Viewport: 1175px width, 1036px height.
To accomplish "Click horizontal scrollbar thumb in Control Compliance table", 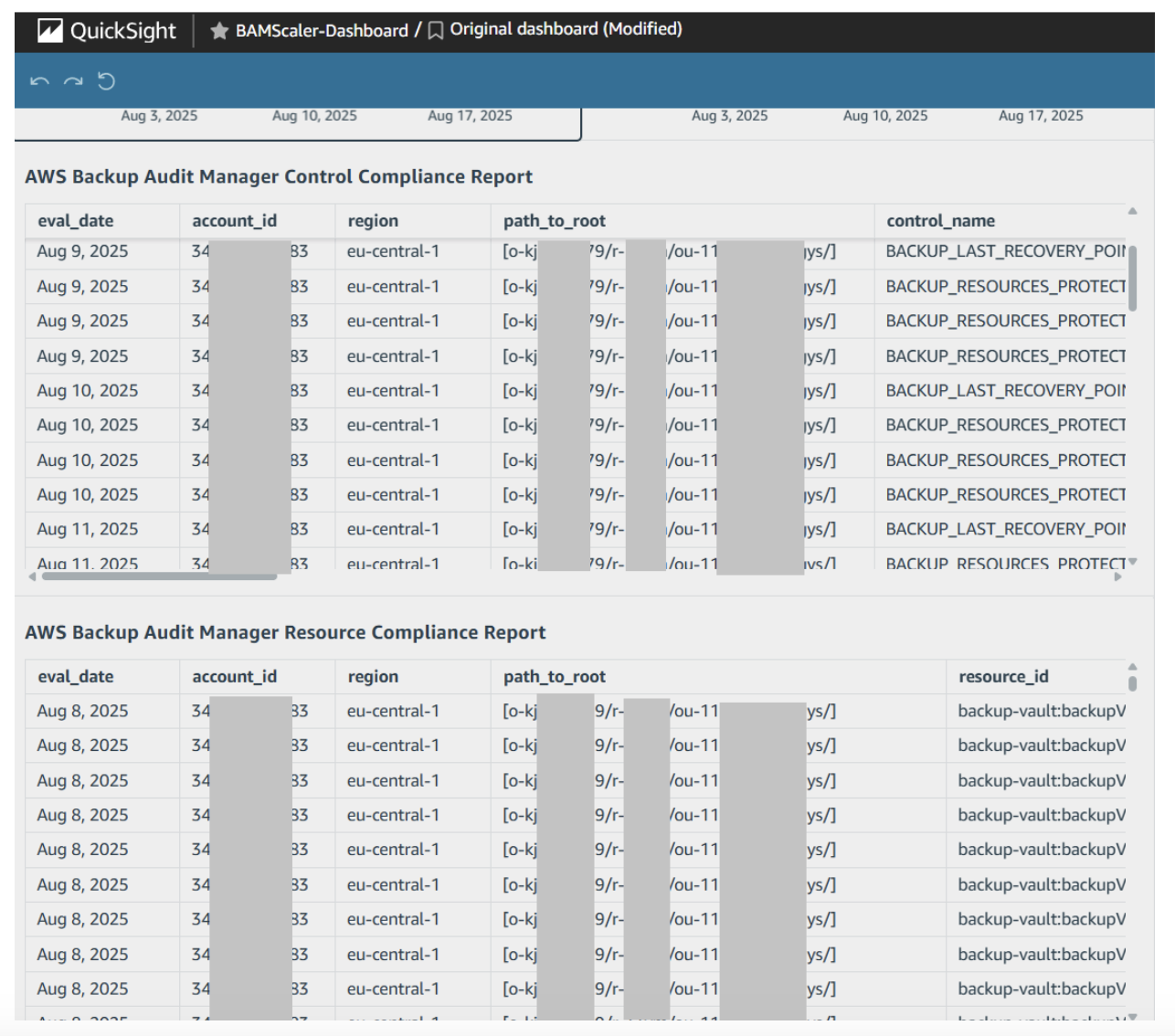I will click(x=159, y=576).
